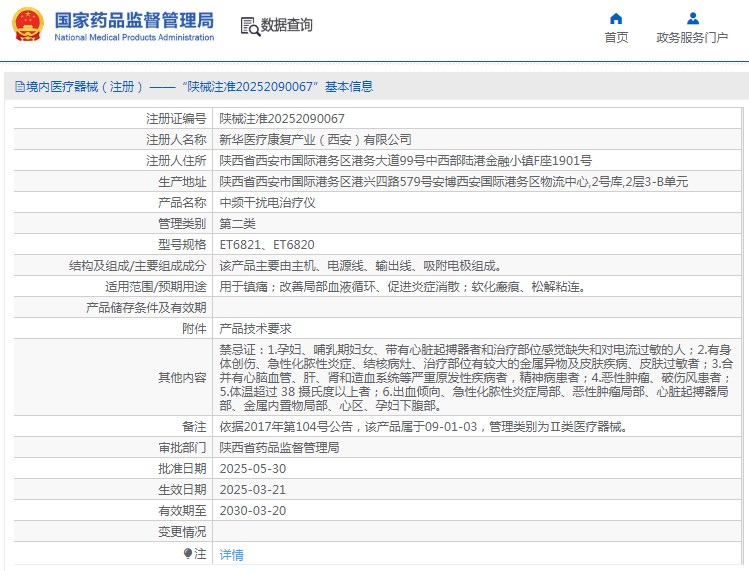Click the 基本信息 section heading
The height and width of the screenshot is (571, 749).
pos(349,86)
